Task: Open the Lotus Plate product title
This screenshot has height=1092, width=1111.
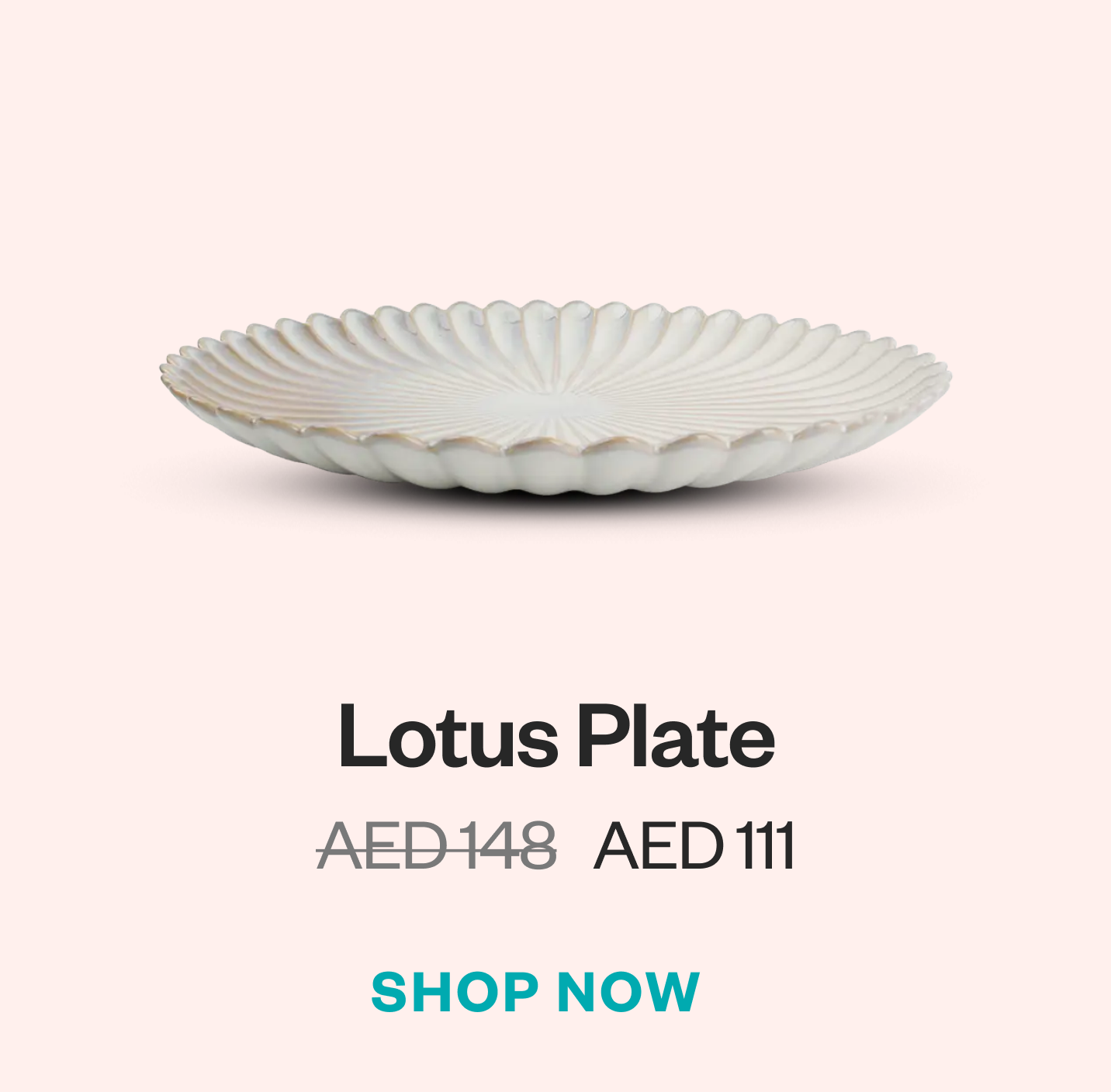Action: 556,736
